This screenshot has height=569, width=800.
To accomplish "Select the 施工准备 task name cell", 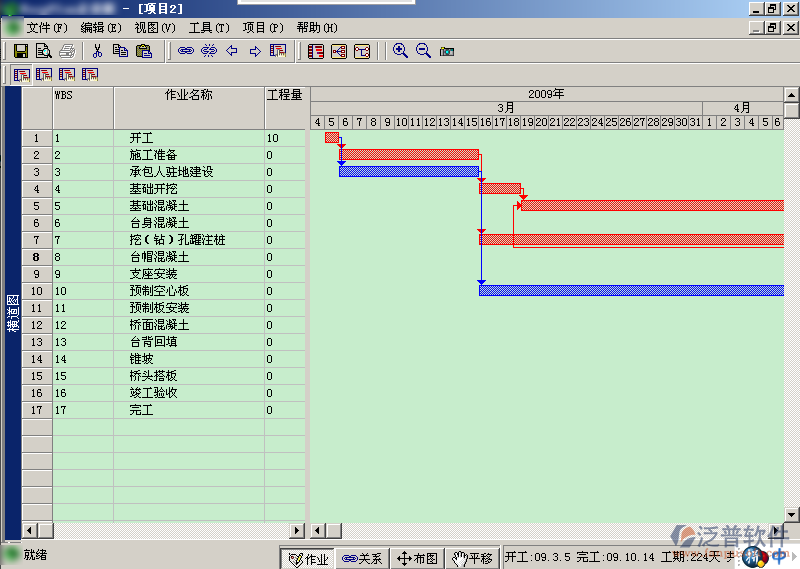I will pos(189,155).
